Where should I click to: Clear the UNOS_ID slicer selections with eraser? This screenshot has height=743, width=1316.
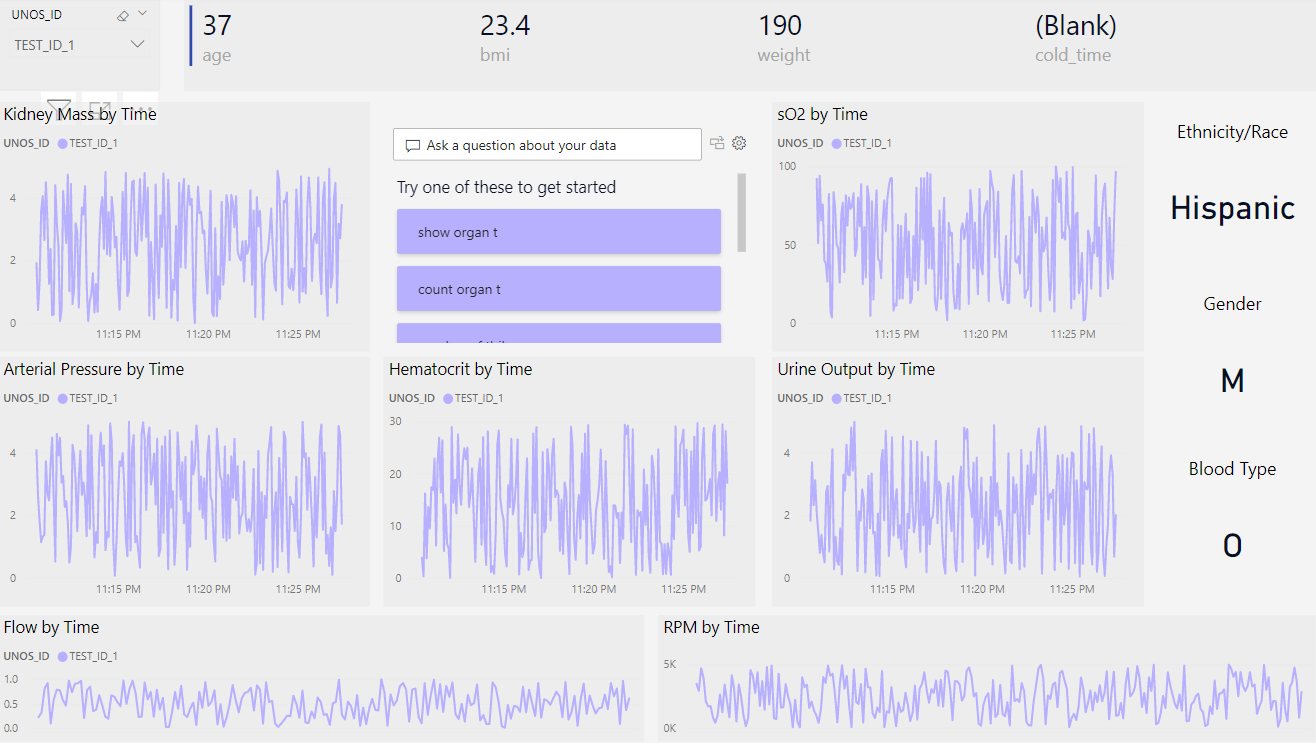click(x=123, y=15)
